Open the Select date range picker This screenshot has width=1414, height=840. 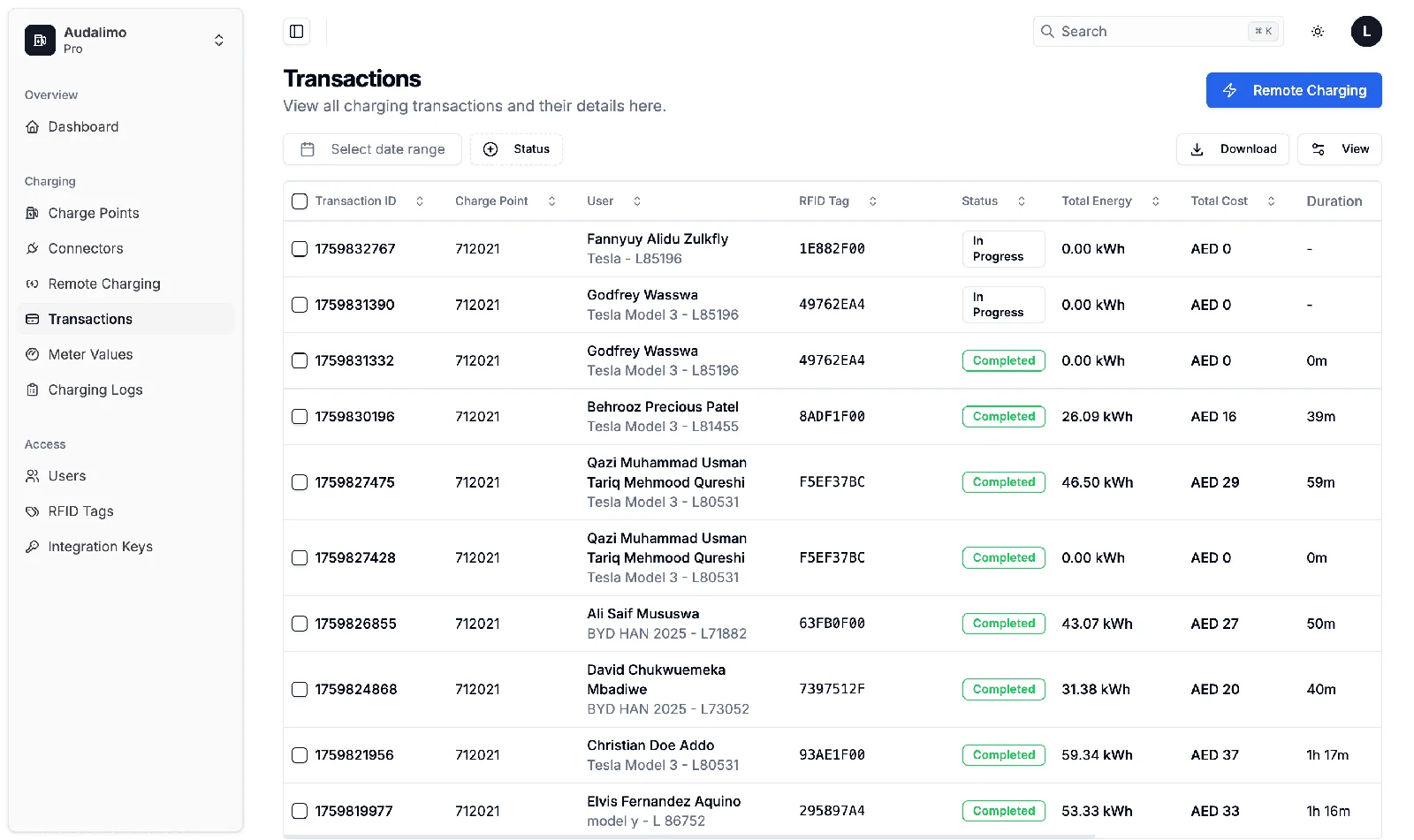pyautogui.click(x=372, y=150)
